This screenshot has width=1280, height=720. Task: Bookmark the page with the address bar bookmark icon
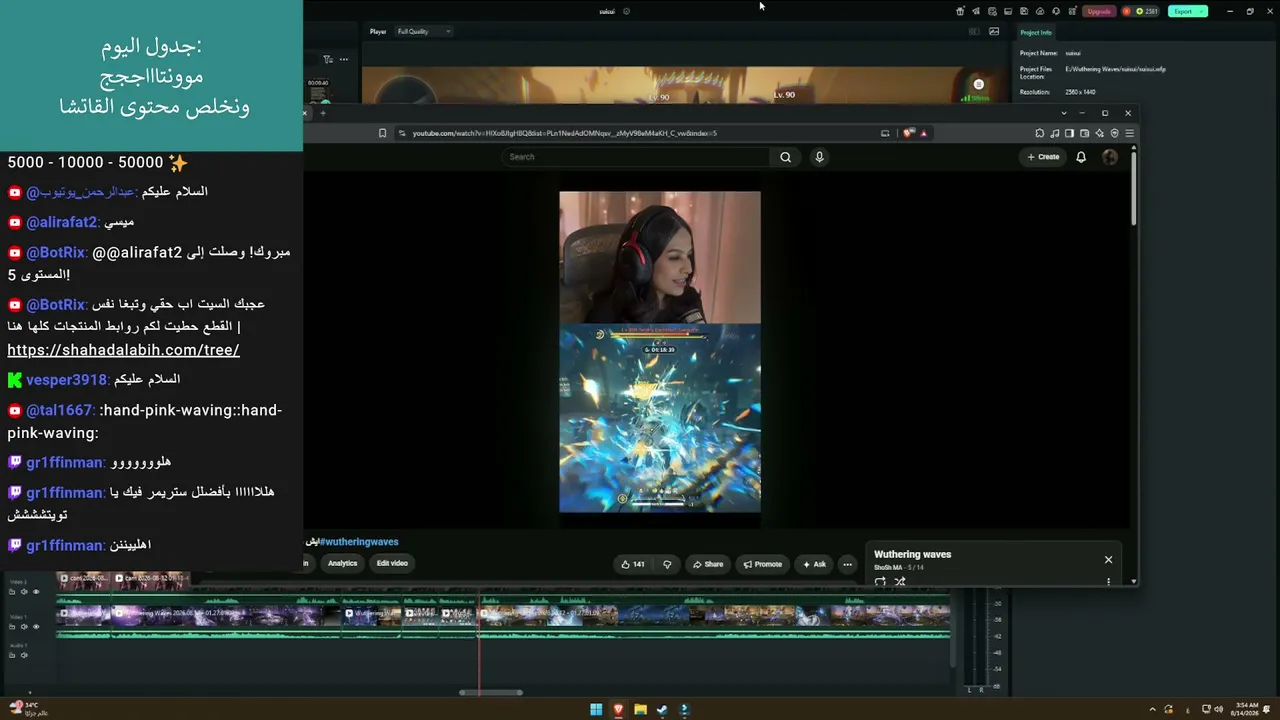(382, 133)
